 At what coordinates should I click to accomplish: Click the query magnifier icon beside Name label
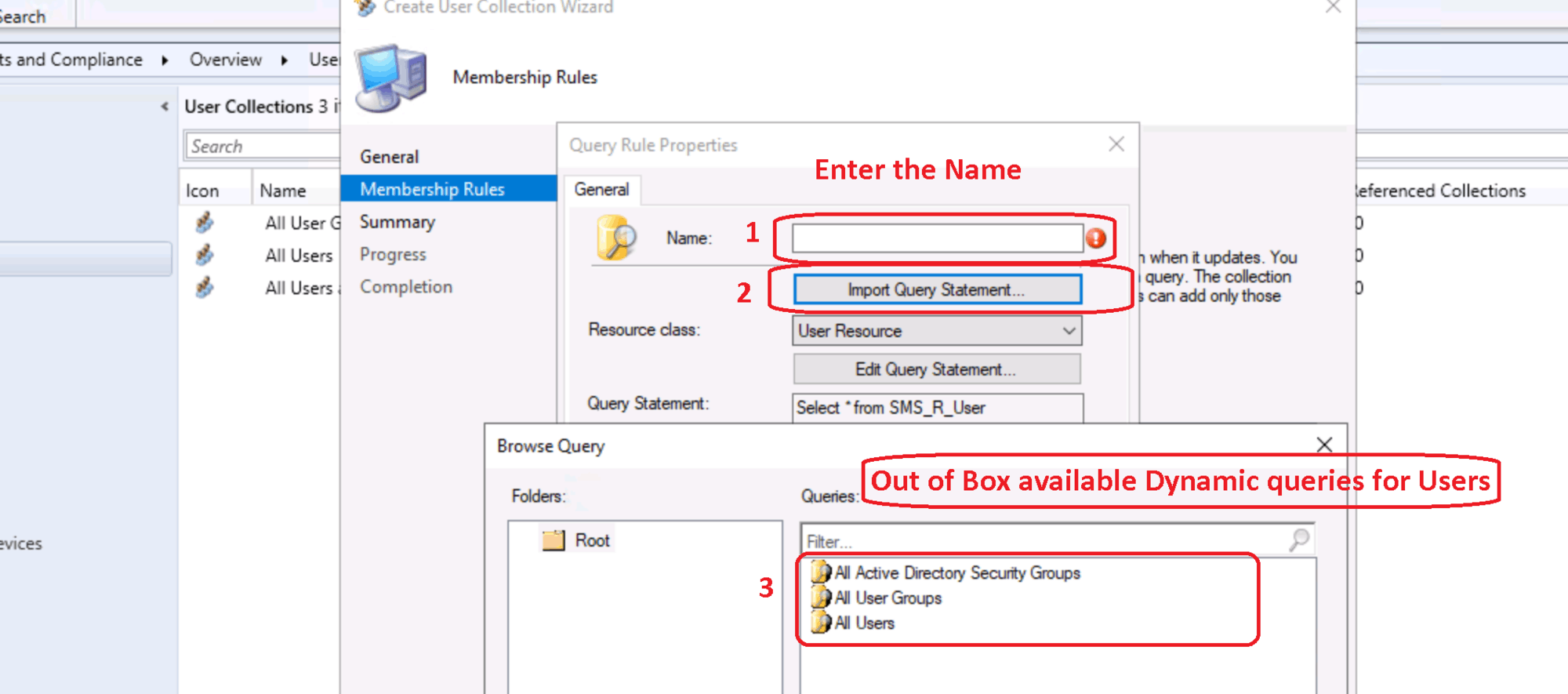point(616,238)
